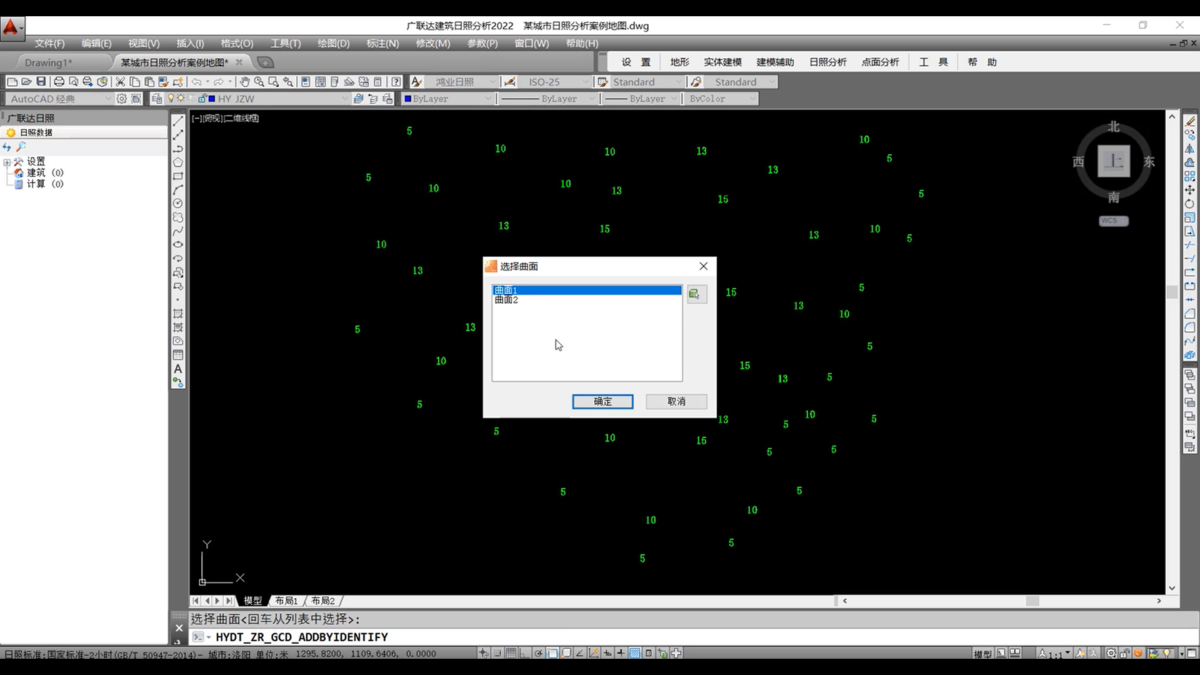Viewport: 1200px width, 675px height.
Task: Open the 日照分析 menu
Action: (827, 62)
